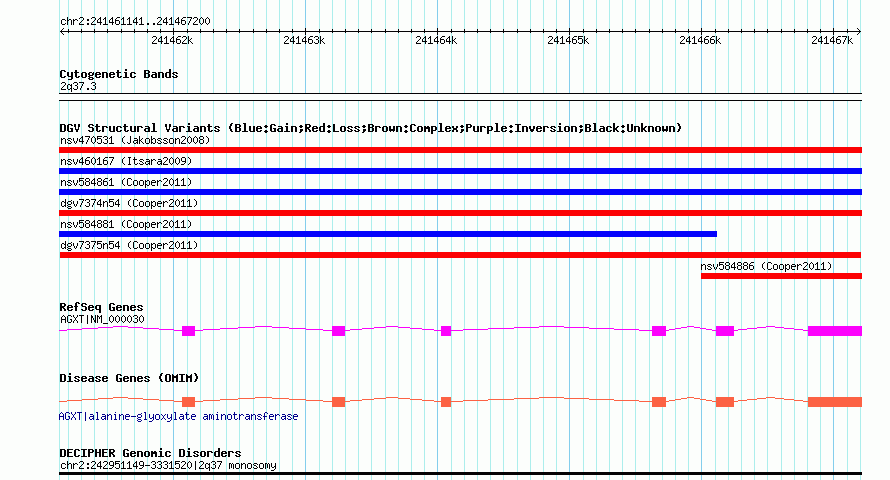Click the 241464k ruler position label
Screen dimensions: 890x480
point(436,40)
